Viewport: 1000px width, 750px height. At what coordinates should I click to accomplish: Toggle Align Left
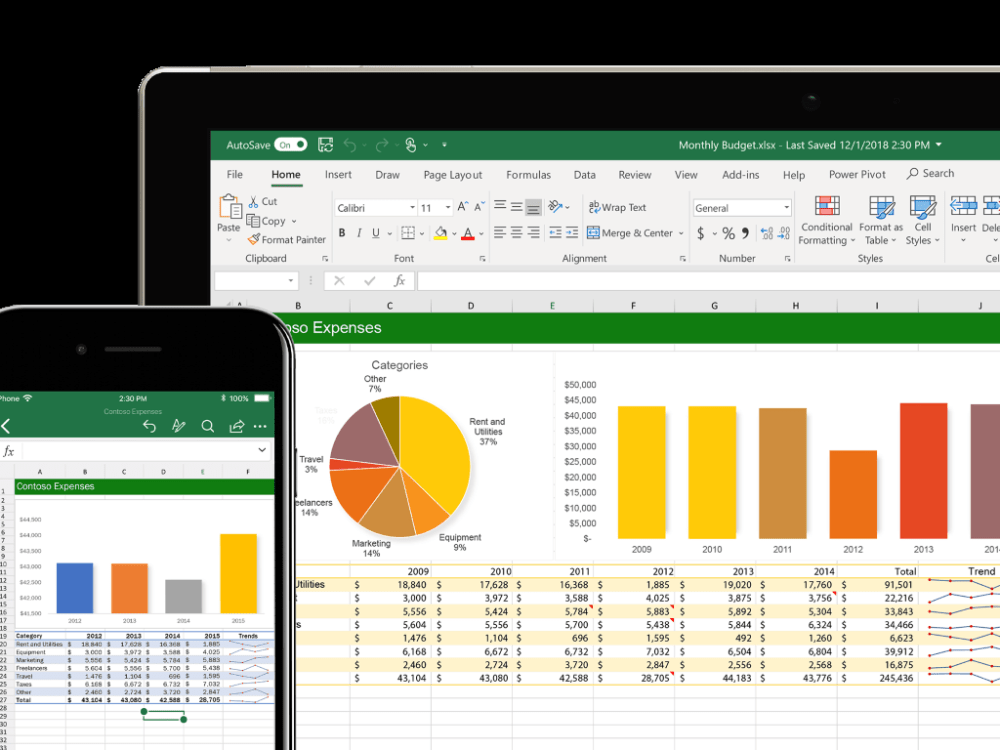(500, 233)
